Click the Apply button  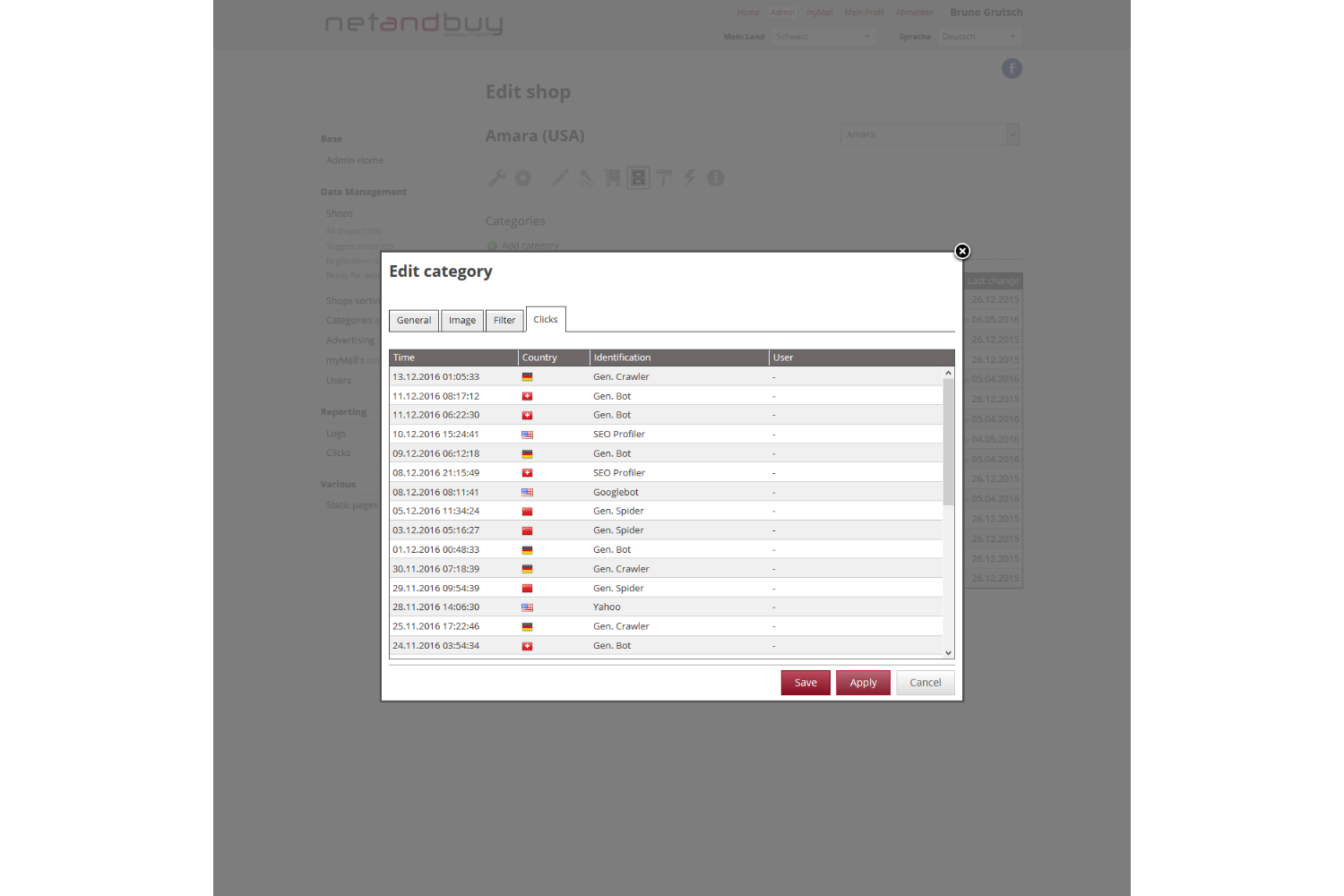click(x=863, y=683)
